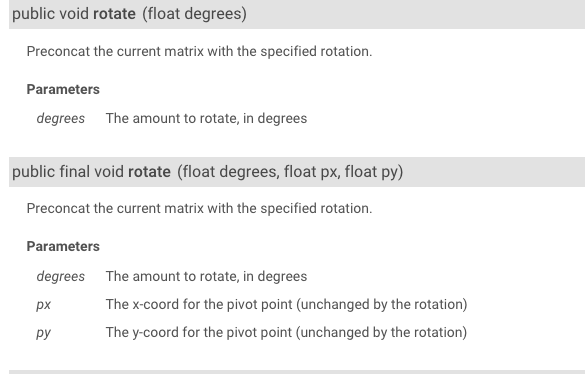This screenshot has height=374, width=585.
Task: Click "float py" in the second signature
Action: point(372,172)
